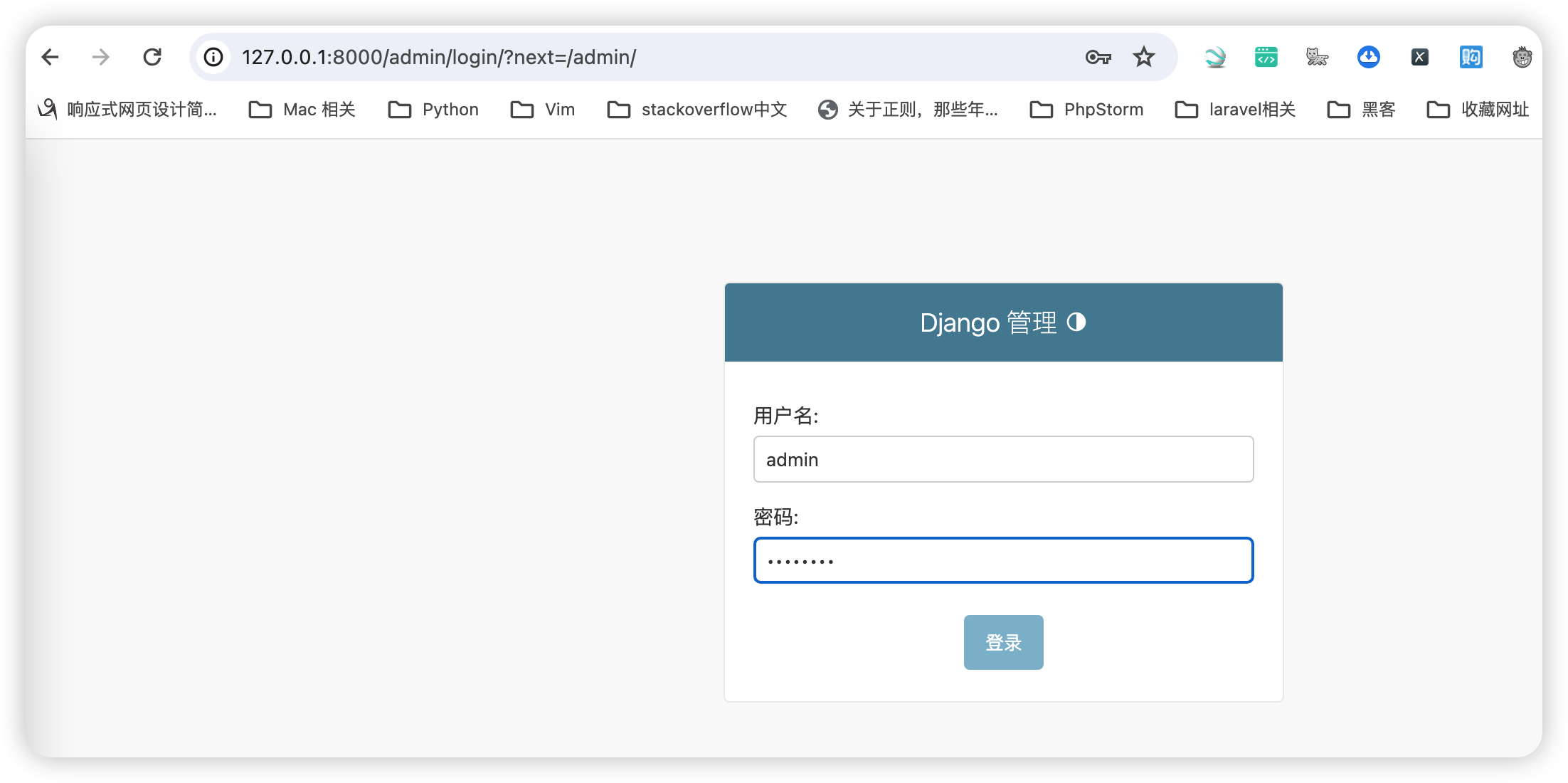This screenshot has width=1568, height=783.
Task: Open the blue download cloud extension
Action: (1369, 57)
